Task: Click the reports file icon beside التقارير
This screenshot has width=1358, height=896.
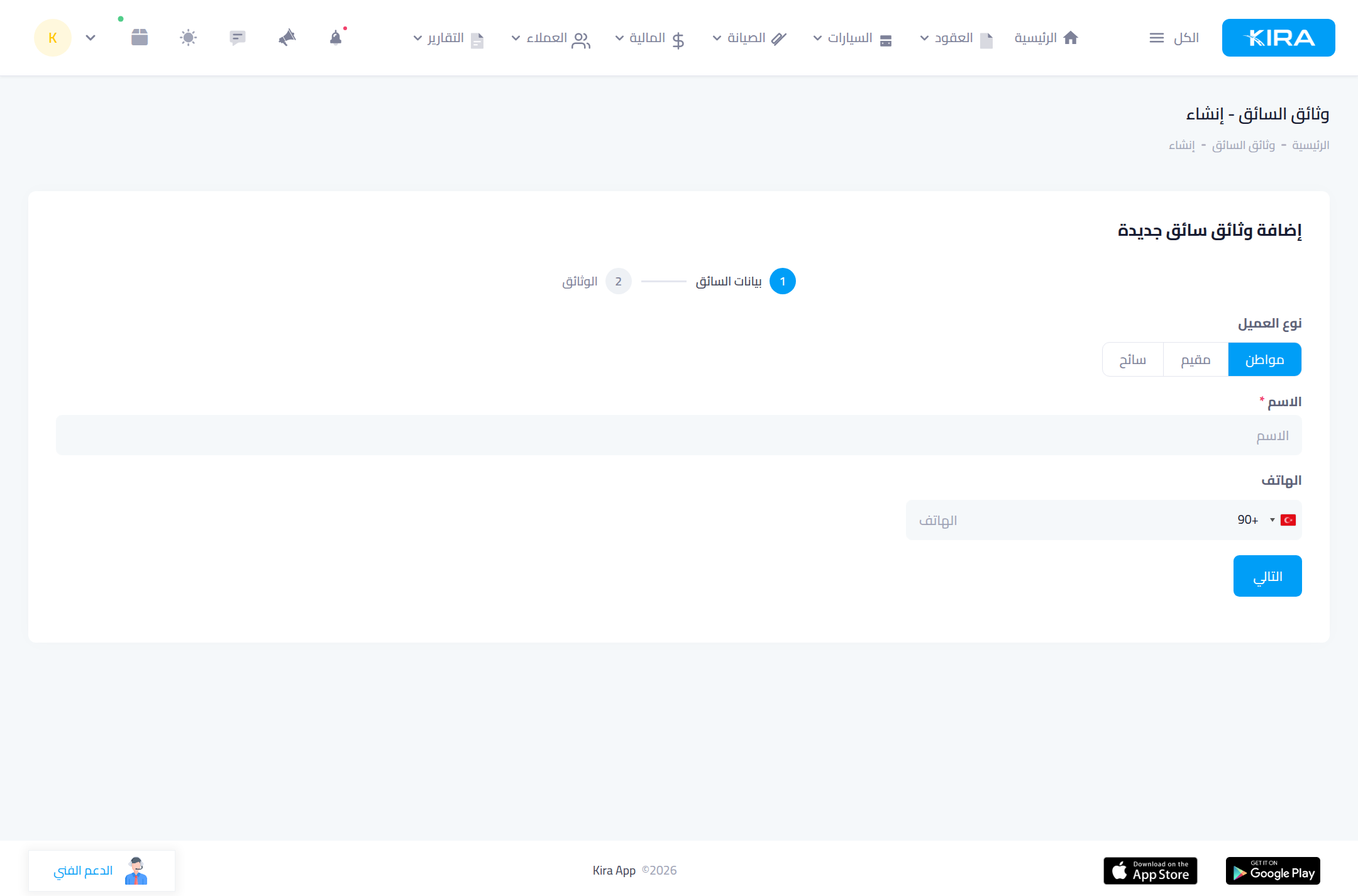Action: 477,40
